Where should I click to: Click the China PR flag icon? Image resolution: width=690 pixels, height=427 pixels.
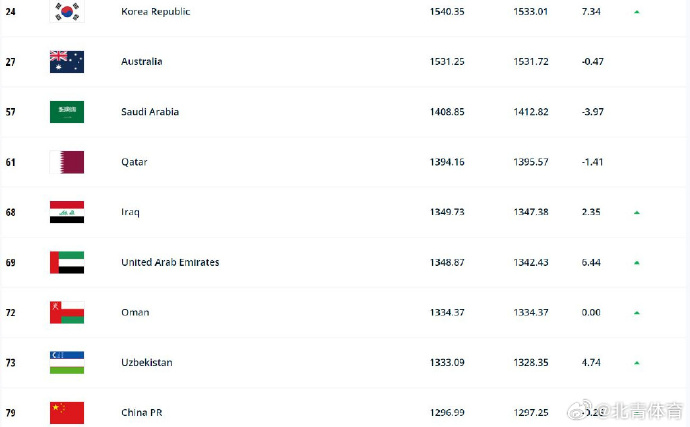tap(67, 412)
